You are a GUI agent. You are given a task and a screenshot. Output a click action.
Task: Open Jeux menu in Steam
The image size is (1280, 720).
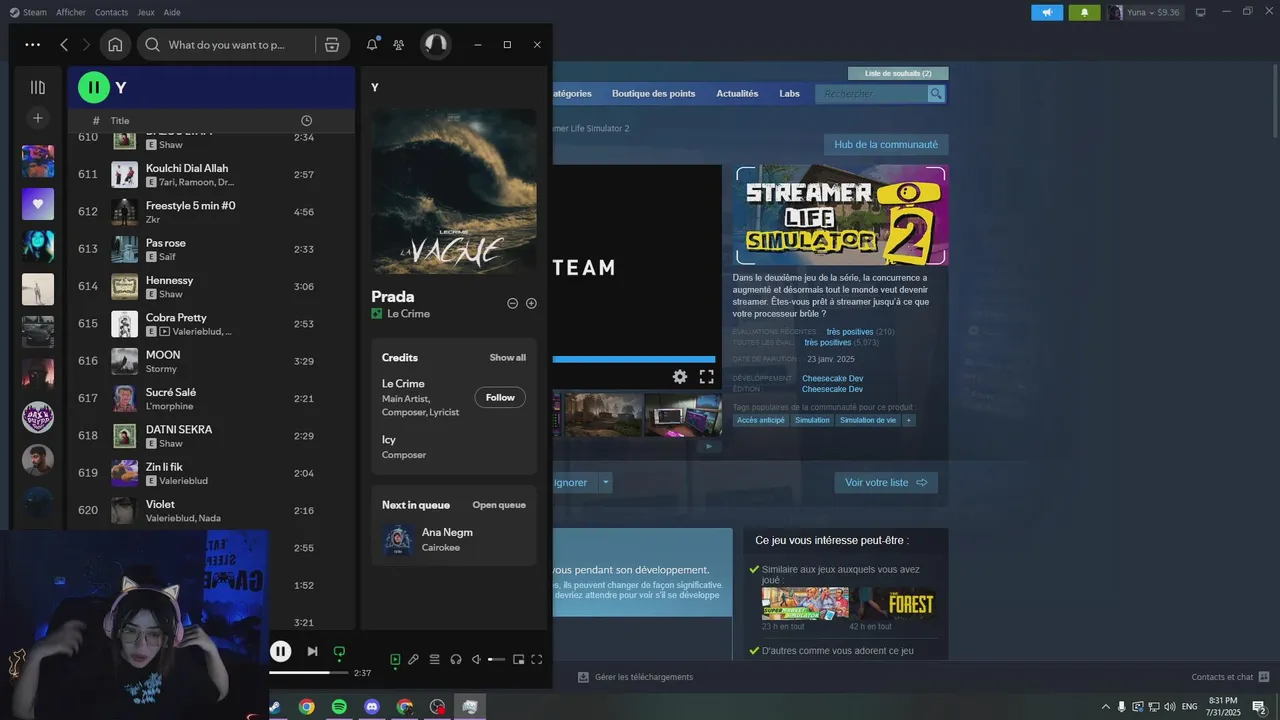click(x=146, y=12)
